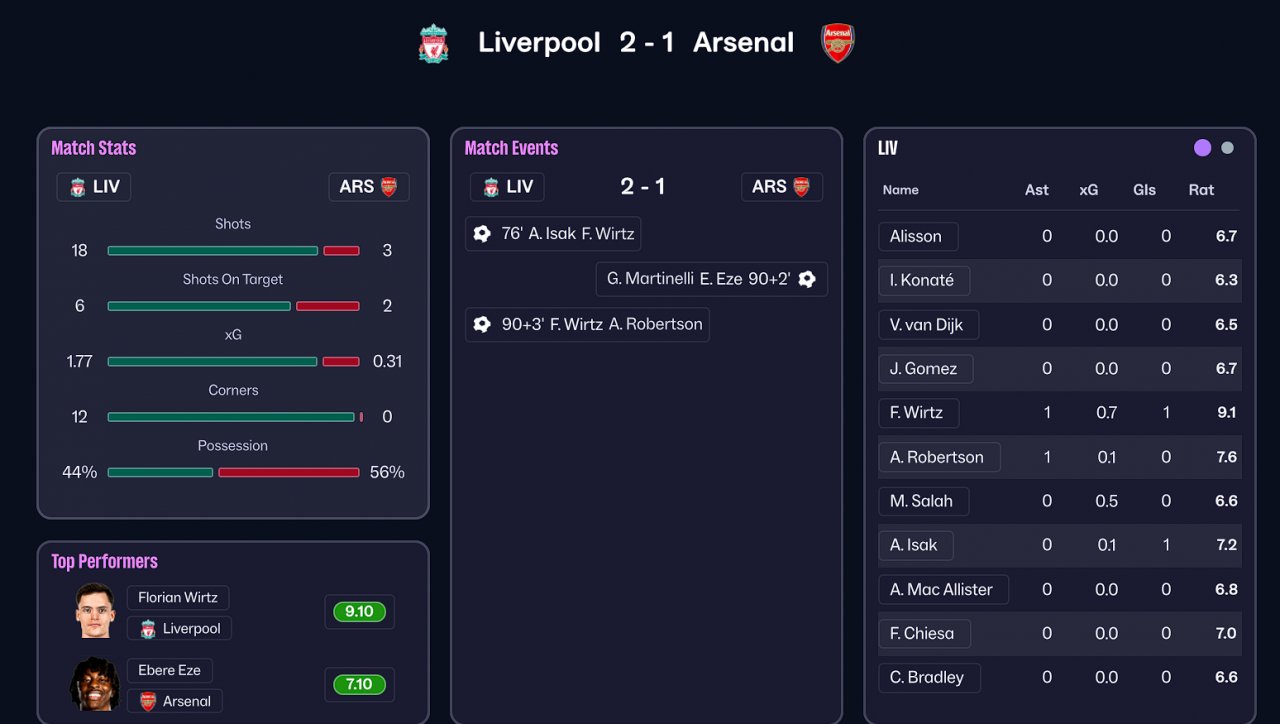The image size is (1280, 724).
Task: Click the Liverpool badge under Florian Wirtz
Action: (148, 629)
